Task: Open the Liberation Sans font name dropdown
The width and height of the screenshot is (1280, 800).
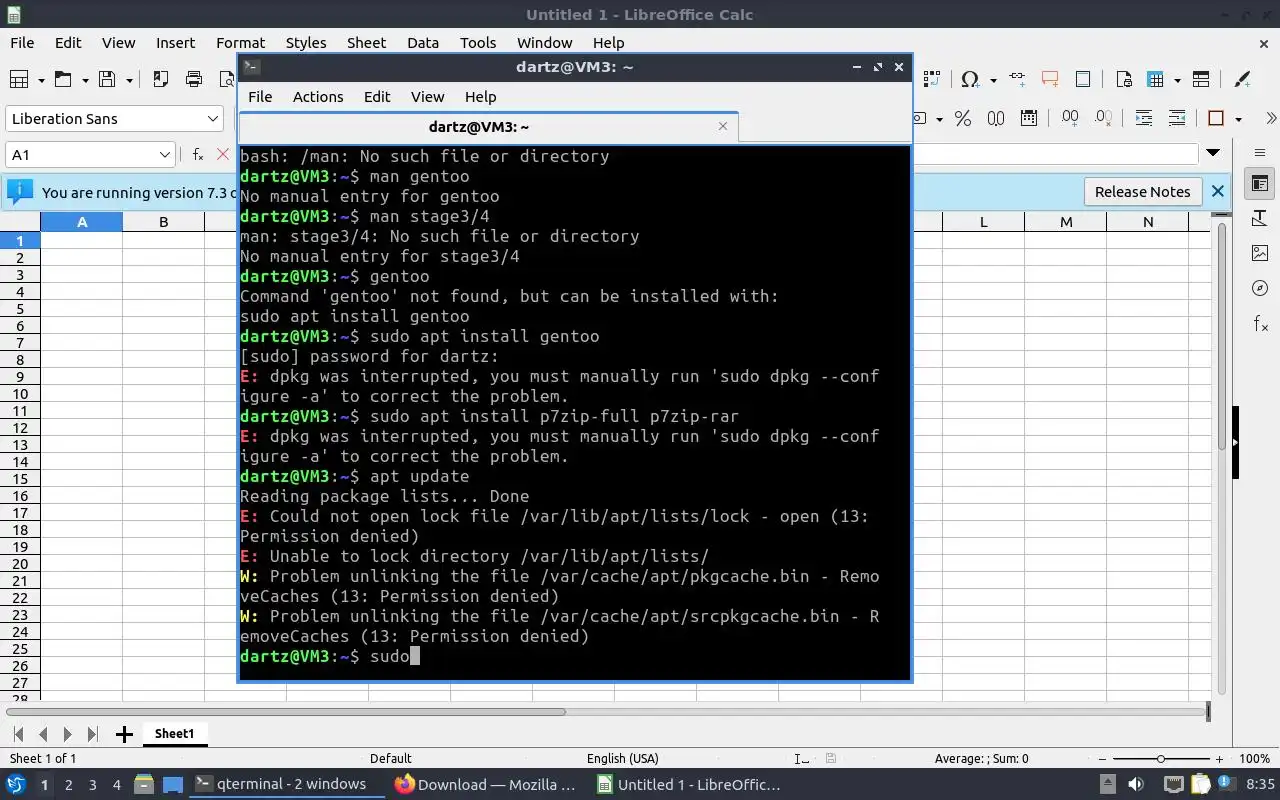Action: tap(212, 118)
